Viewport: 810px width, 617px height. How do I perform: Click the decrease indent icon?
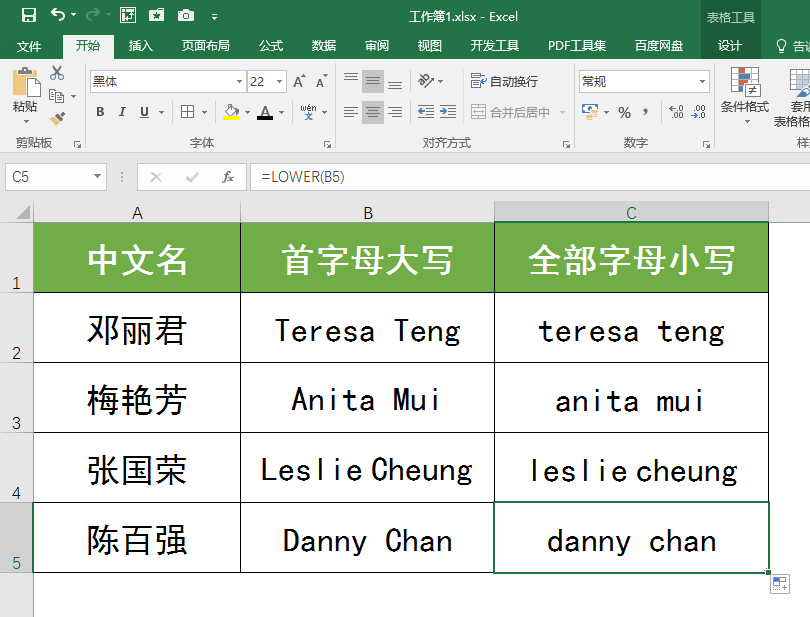[x=426, y=112]
